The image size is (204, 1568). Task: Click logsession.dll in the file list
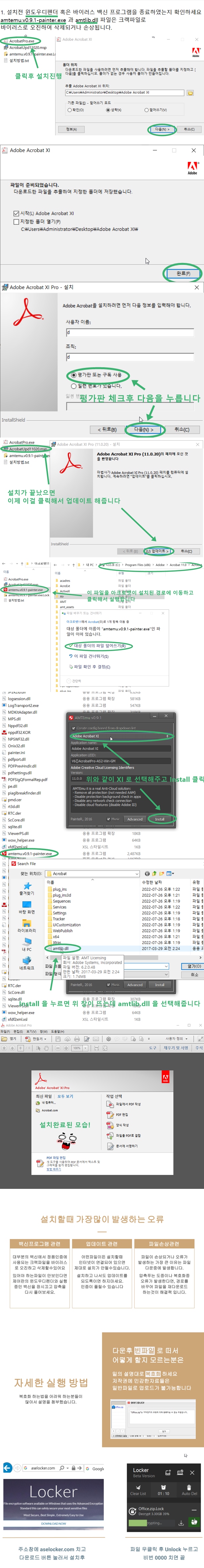17,699
